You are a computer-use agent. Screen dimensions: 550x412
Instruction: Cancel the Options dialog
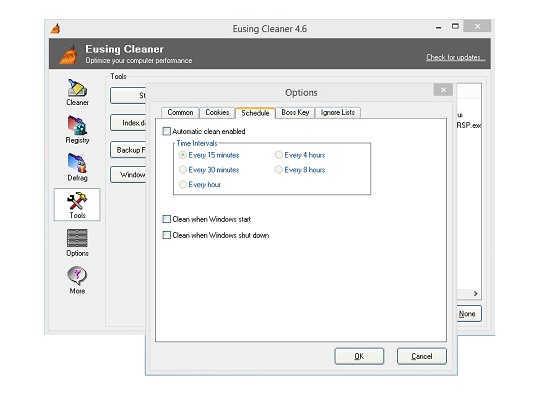(x=422, y=356)
